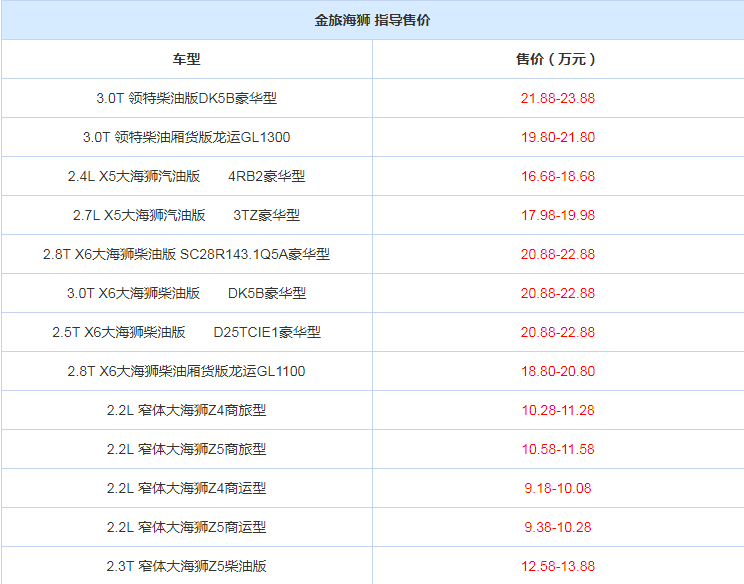The image size is (744, 584).
Task: Click price 10.58-11.58
Action: point(558,448)
